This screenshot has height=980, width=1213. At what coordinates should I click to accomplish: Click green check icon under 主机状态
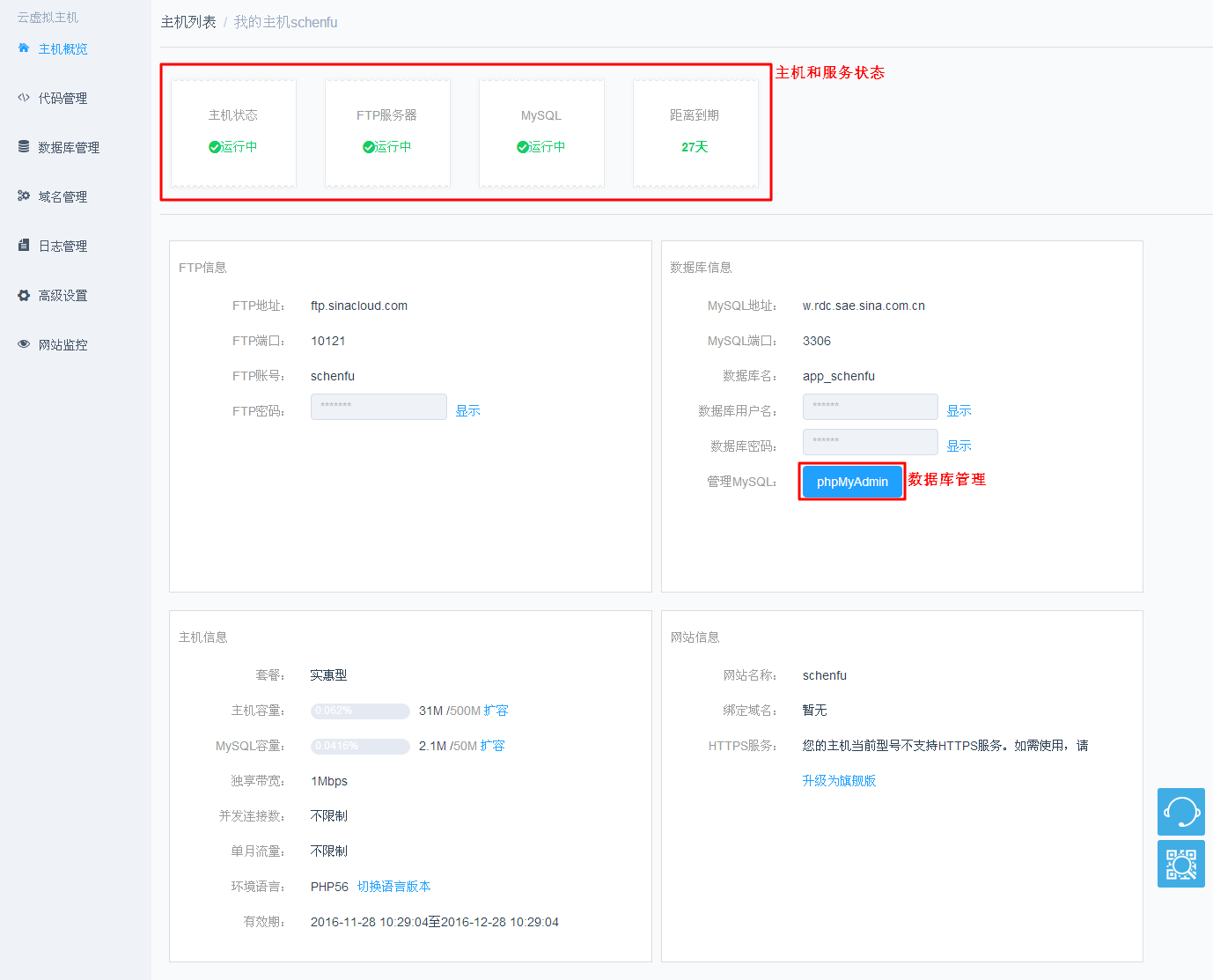click(214, 147)
